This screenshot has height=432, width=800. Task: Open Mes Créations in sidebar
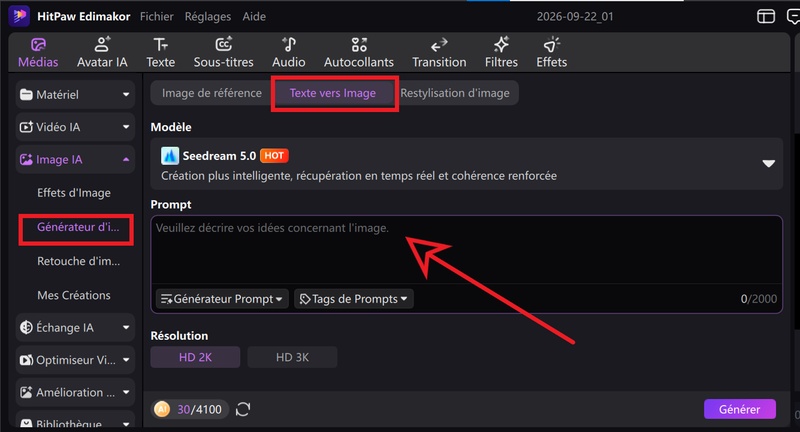pyautogui.click(x=74, y=295)
